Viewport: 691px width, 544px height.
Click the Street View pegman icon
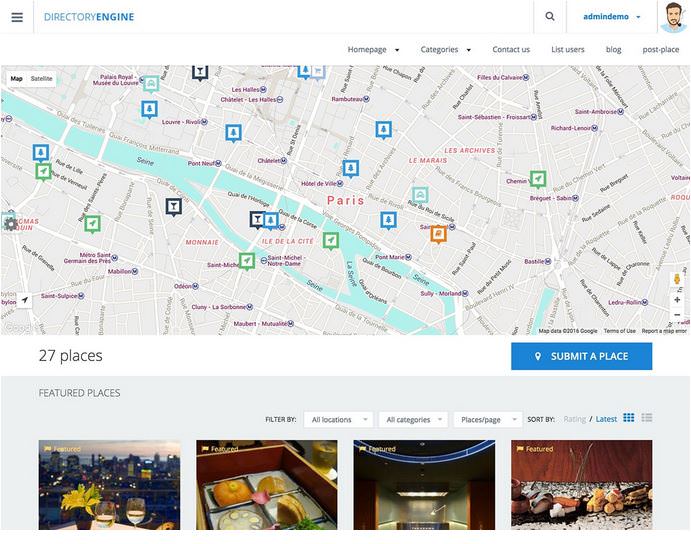point(677,279)
